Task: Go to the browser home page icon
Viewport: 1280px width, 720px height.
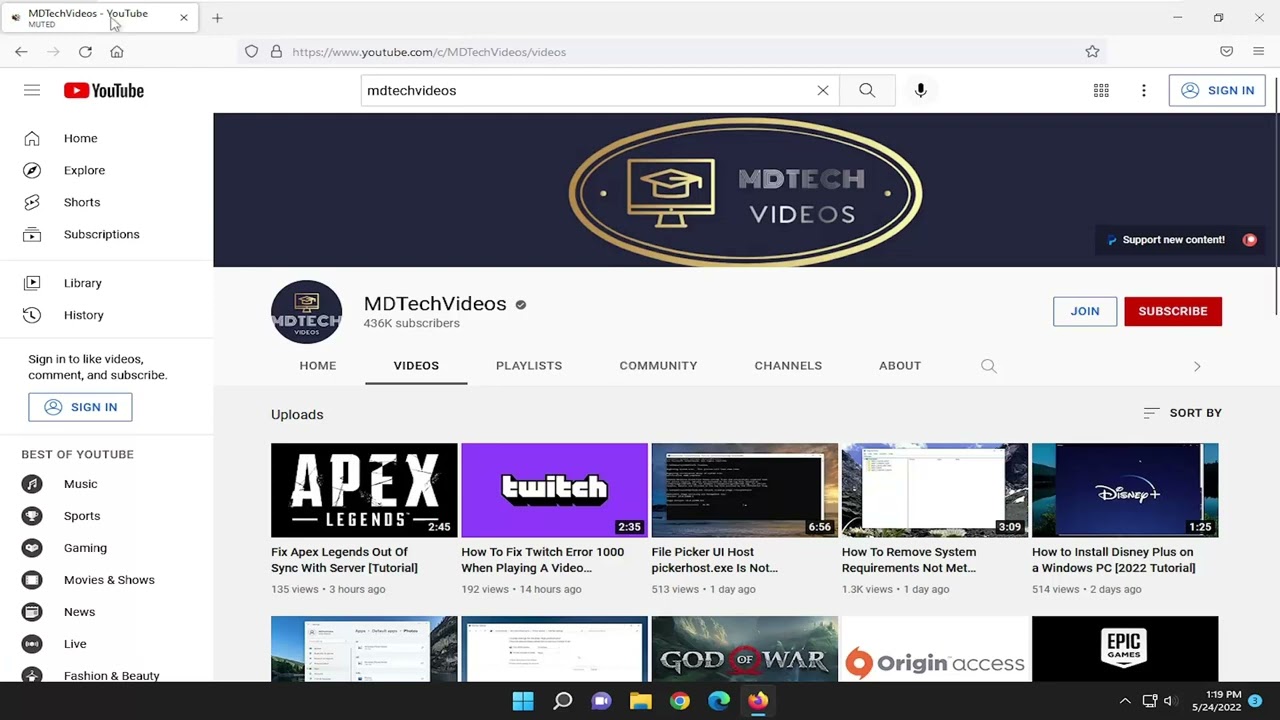Action: point(117,51)
